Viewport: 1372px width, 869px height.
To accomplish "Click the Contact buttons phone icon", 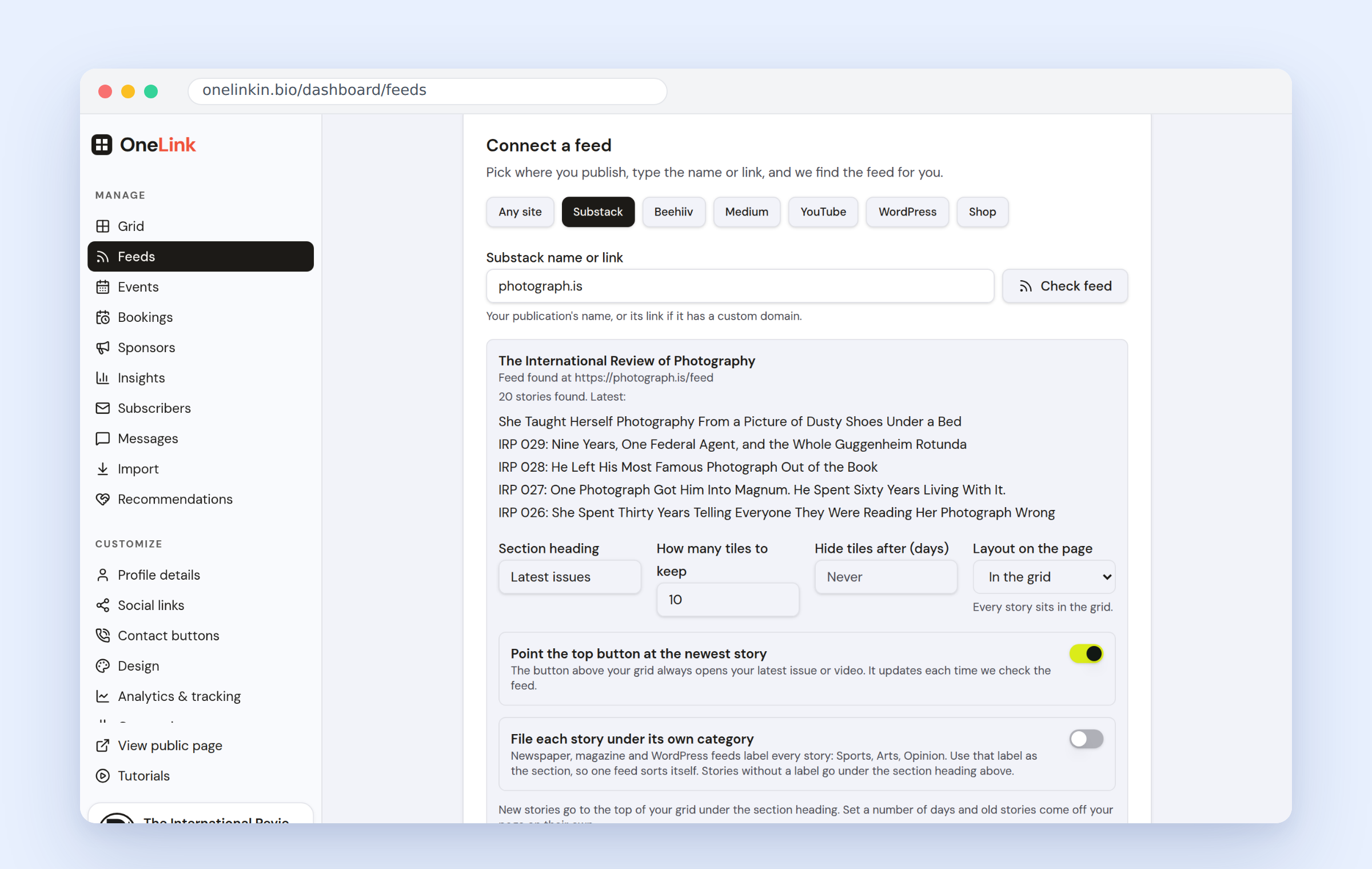I will point(103,636).
